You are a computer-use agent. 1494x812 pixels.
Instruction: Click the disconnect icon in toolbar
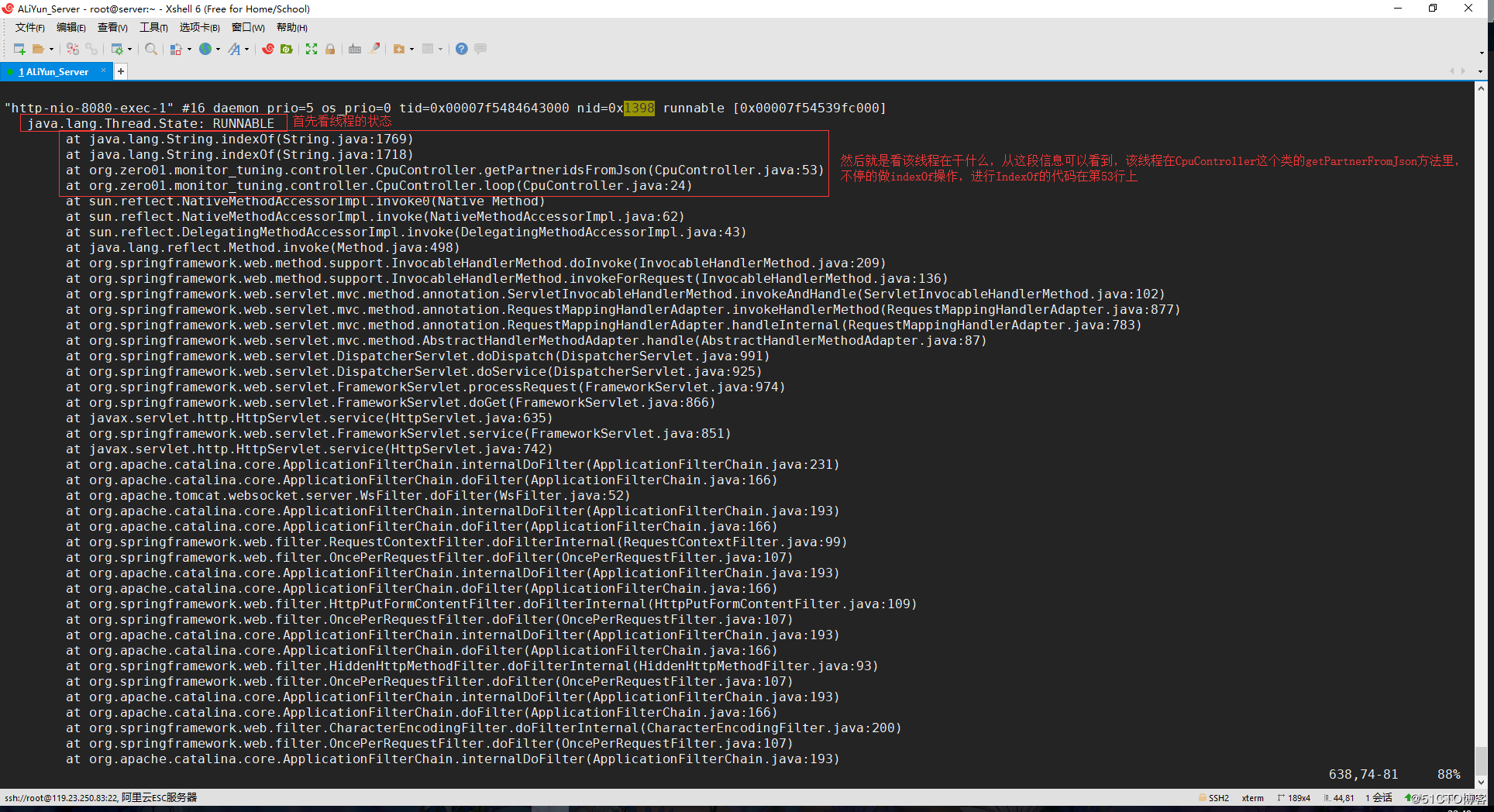click(73, 49)
